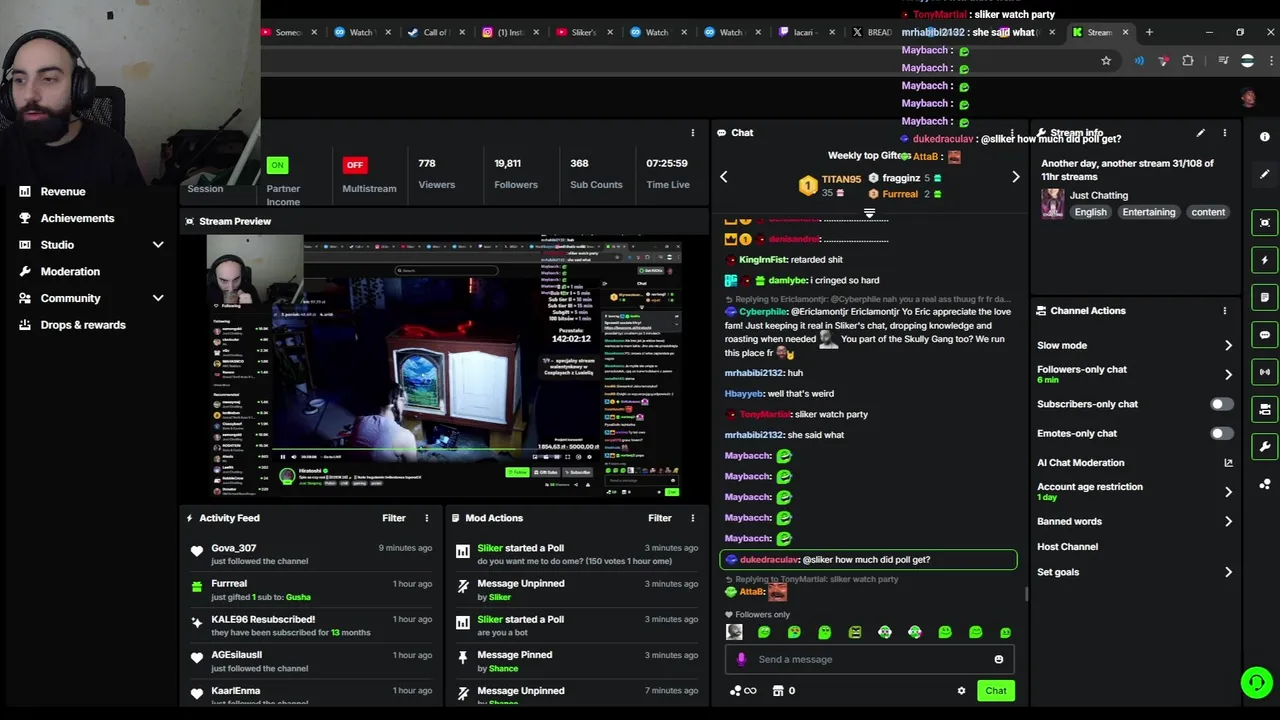Click Gusha link in gifted sub entry
The width and height of the screenshot is (1280, 720).
pyautogui.click(x=298, y=597)
